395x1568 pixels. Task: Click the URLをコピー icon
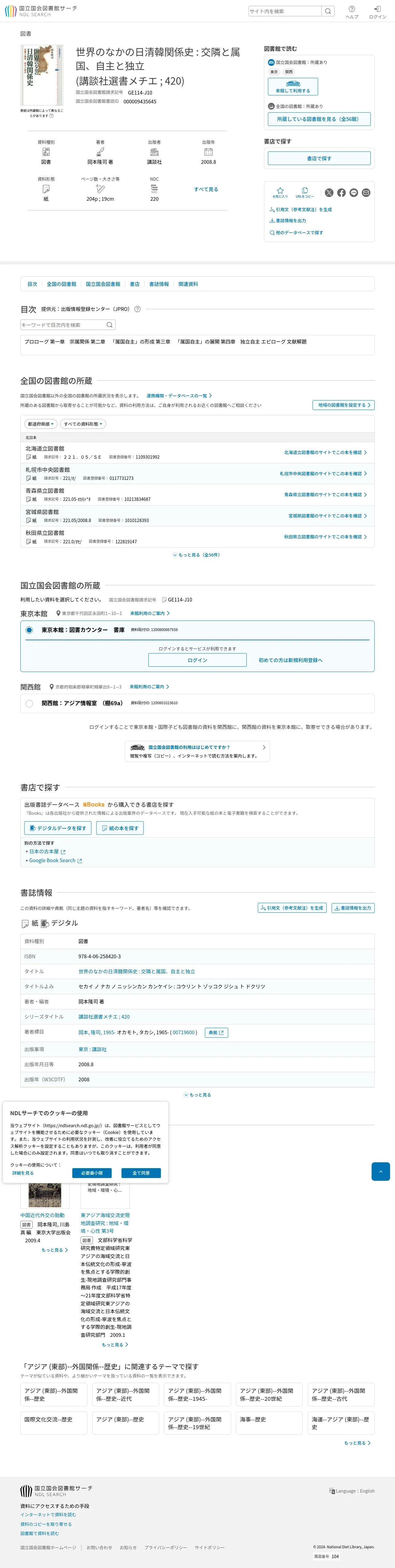click(x=305, y=192)
